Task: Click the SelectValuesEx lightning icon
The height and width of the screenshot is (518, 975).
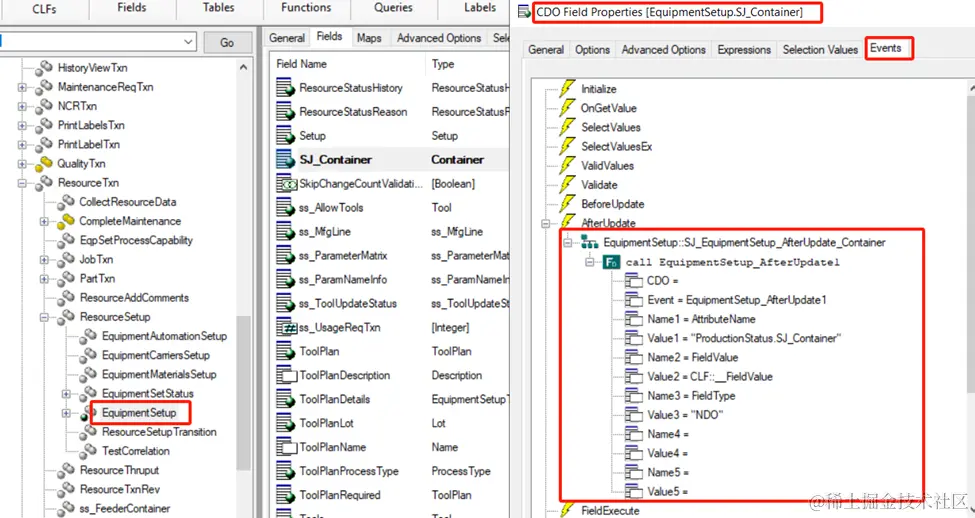Action: (566, 146)
